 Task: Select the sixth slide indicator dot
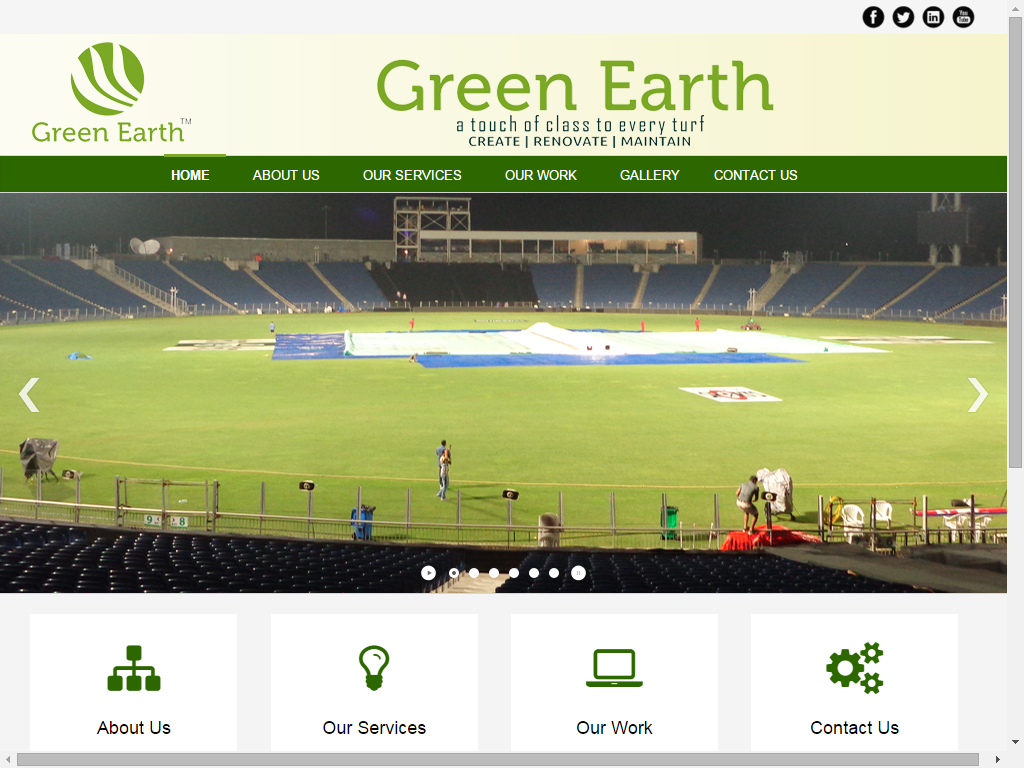pos(554,573)
